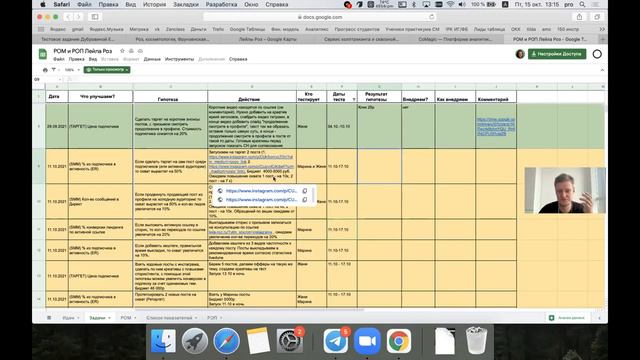
Task: Click the print icon in Sheets toolbar
Action: [45, 70]
